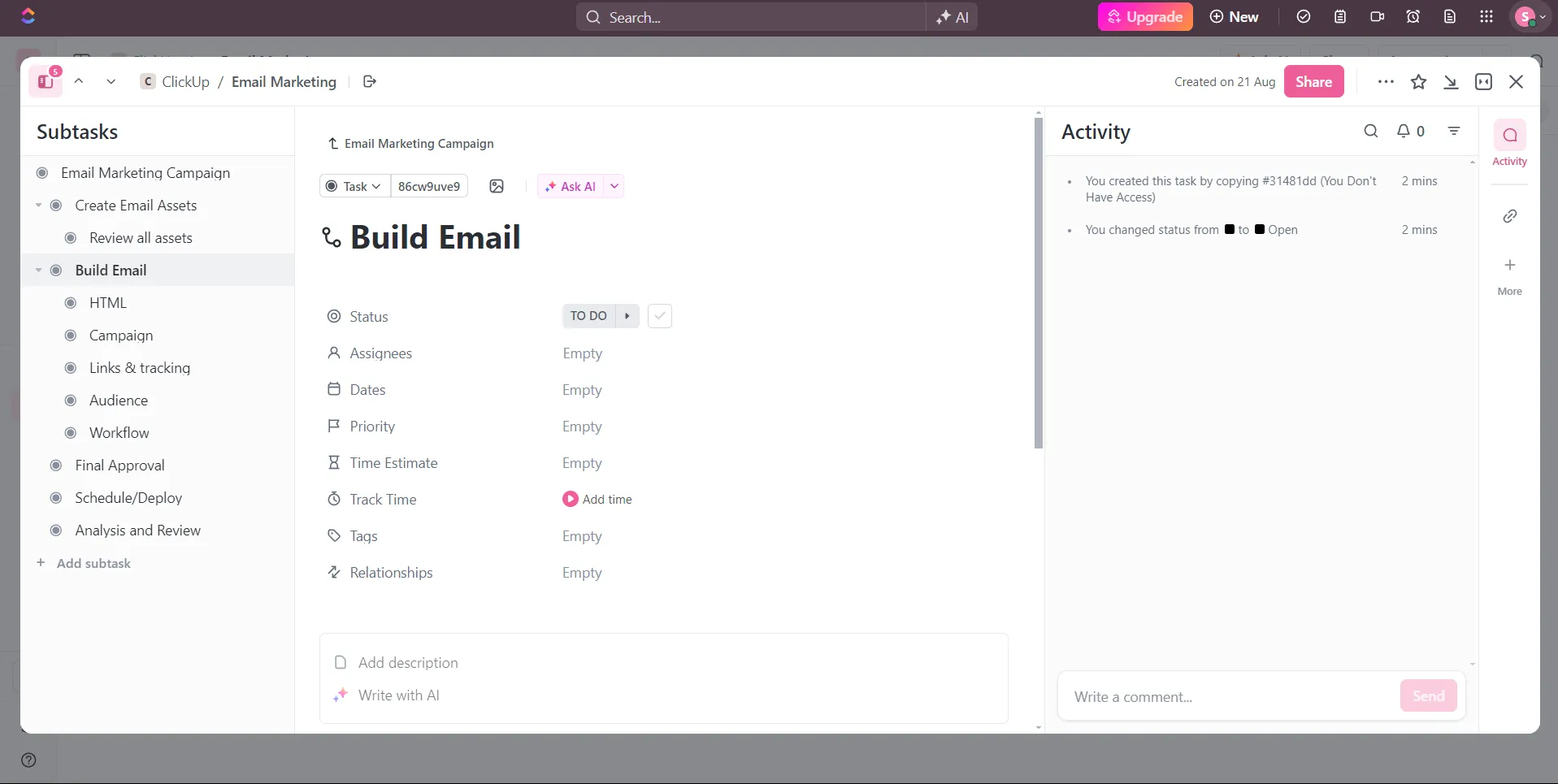1558x784 pixels.
Task: Open the notepad icon in the top bar
Action: 1340,17
